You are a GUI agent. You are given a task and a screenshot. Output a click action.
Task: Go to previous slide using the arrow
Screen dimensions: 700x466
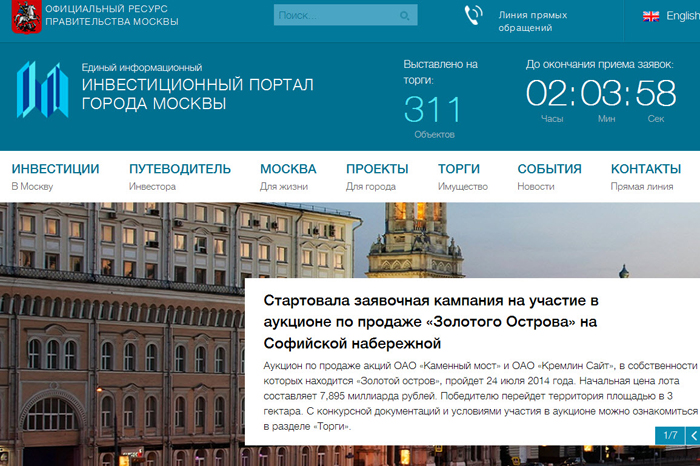coord(693,436)
